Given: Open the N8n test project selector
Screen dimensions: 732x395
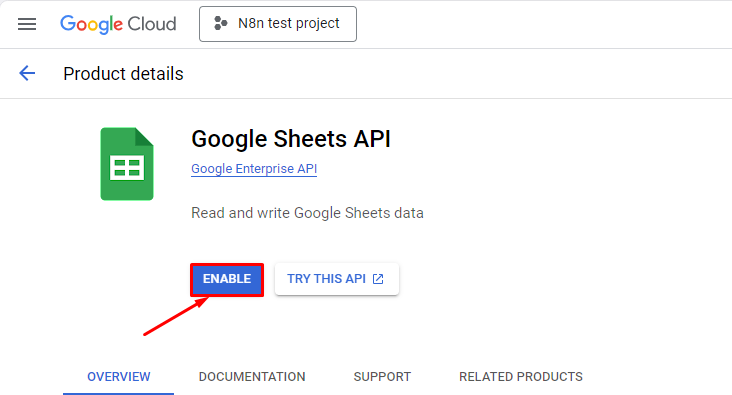Looking at the screenshot, I should [x=278, y=24].
